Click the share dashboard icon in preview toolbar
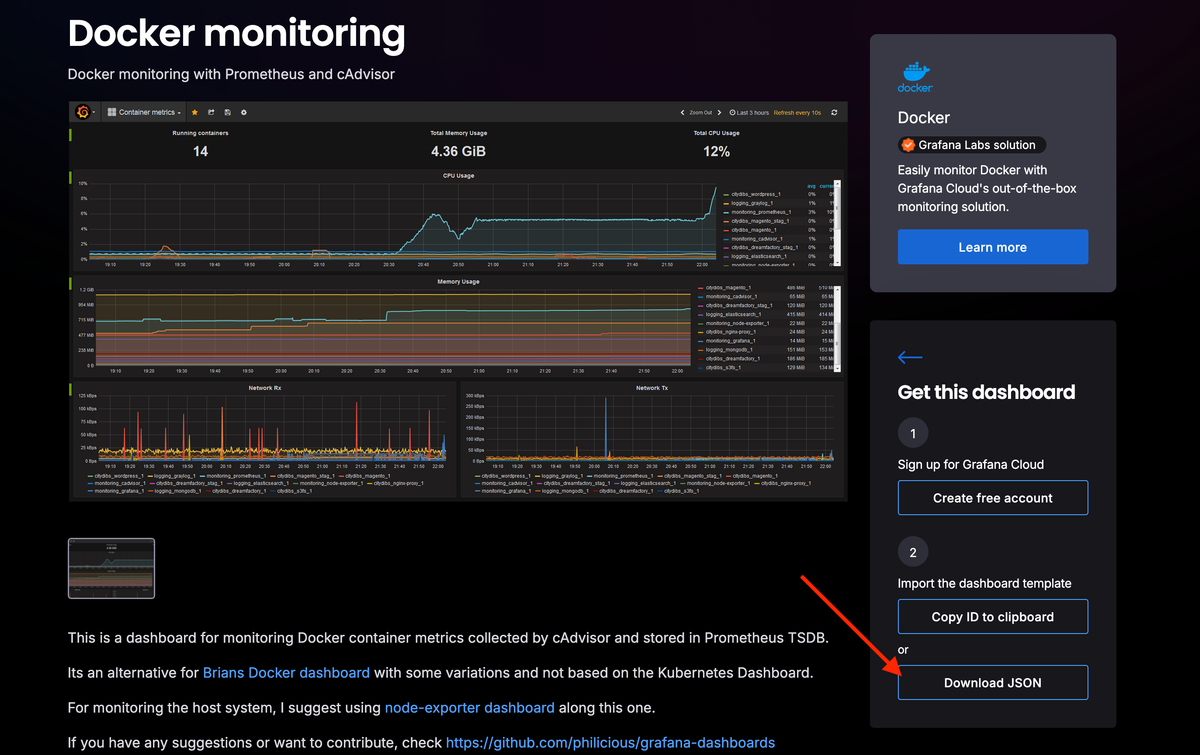The image size is (1200, 755). (211, 113)
